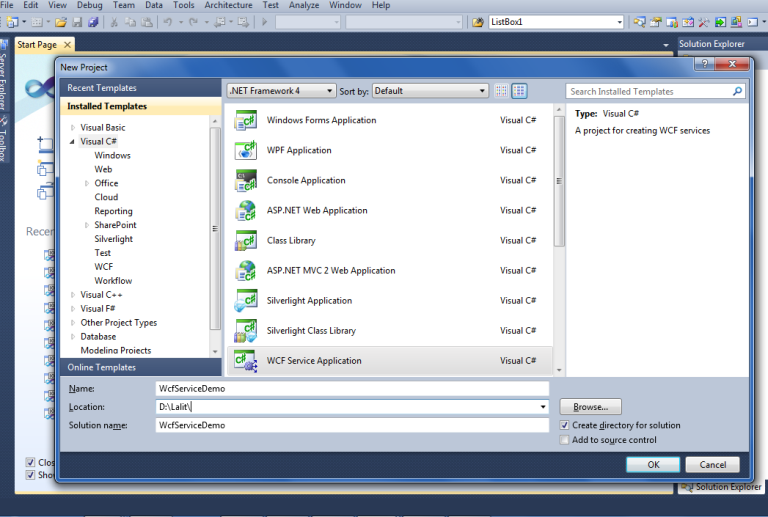Select the WCF Service Application template icon

point(245,361)
